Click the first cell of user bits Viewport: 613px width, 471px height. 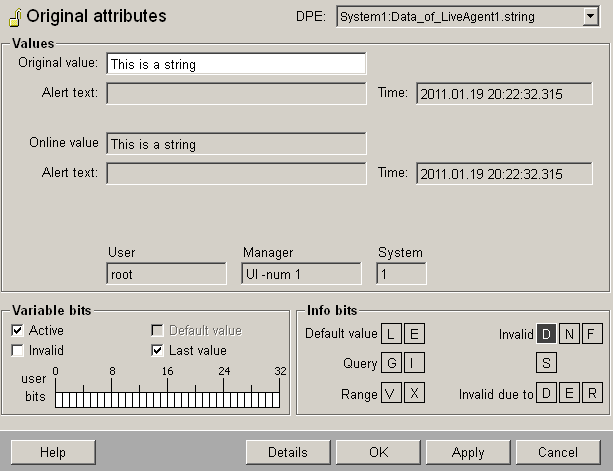(59, 400)
